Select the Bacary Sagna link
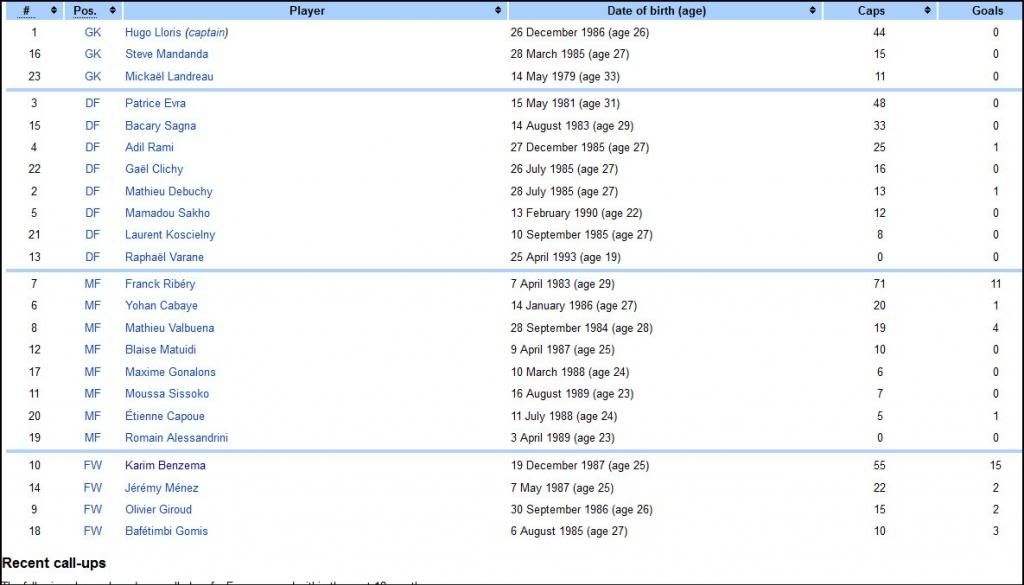The height and width of the screenshot is (585, 1024). [161, 125]
